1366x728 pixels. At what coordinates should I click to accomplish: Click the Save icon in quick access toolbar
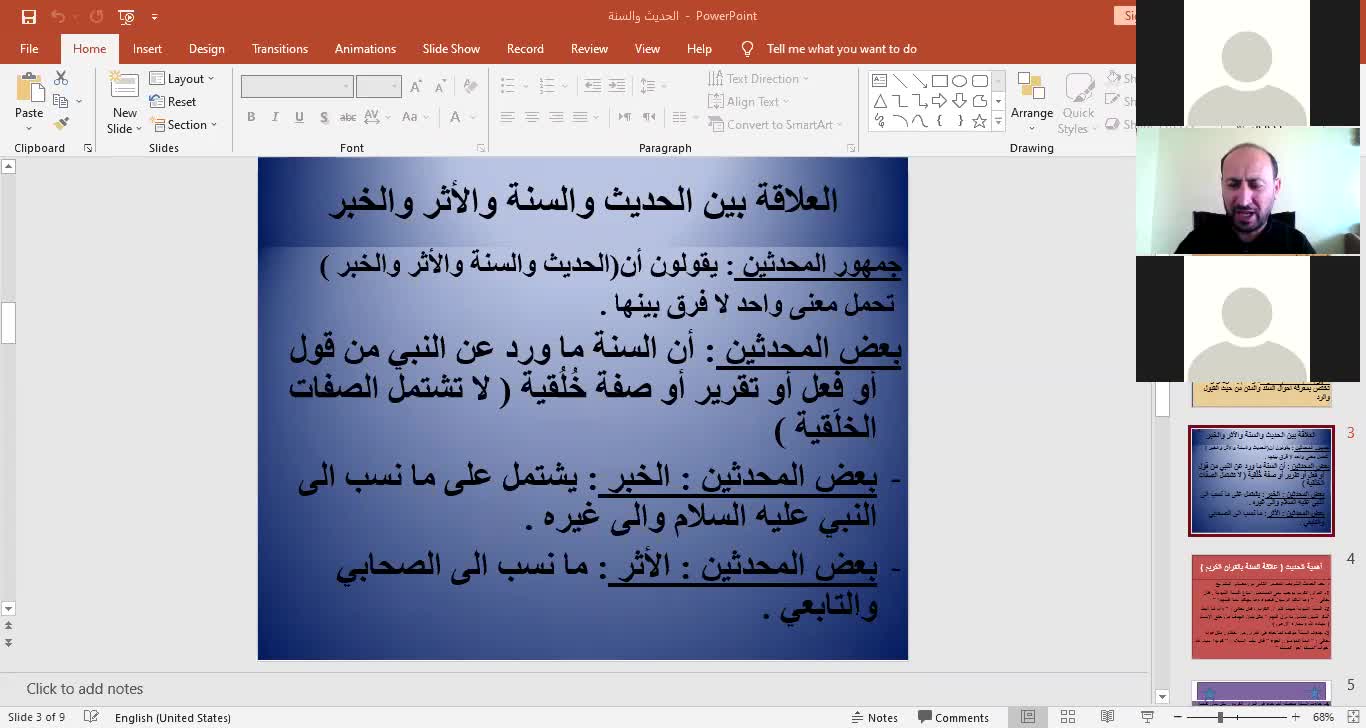click(x=28, y=16)
